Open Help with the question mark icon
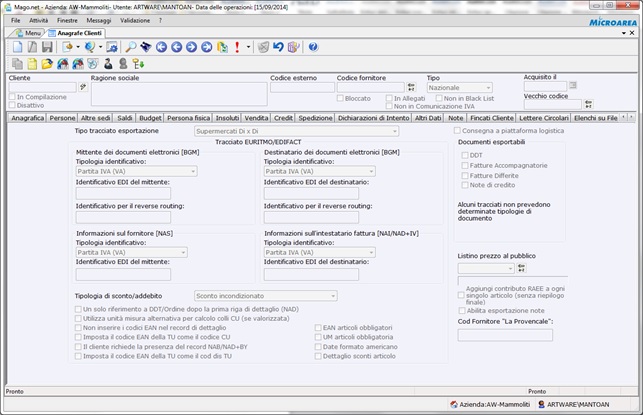This screenshot has height=415, width=643. 313,47
